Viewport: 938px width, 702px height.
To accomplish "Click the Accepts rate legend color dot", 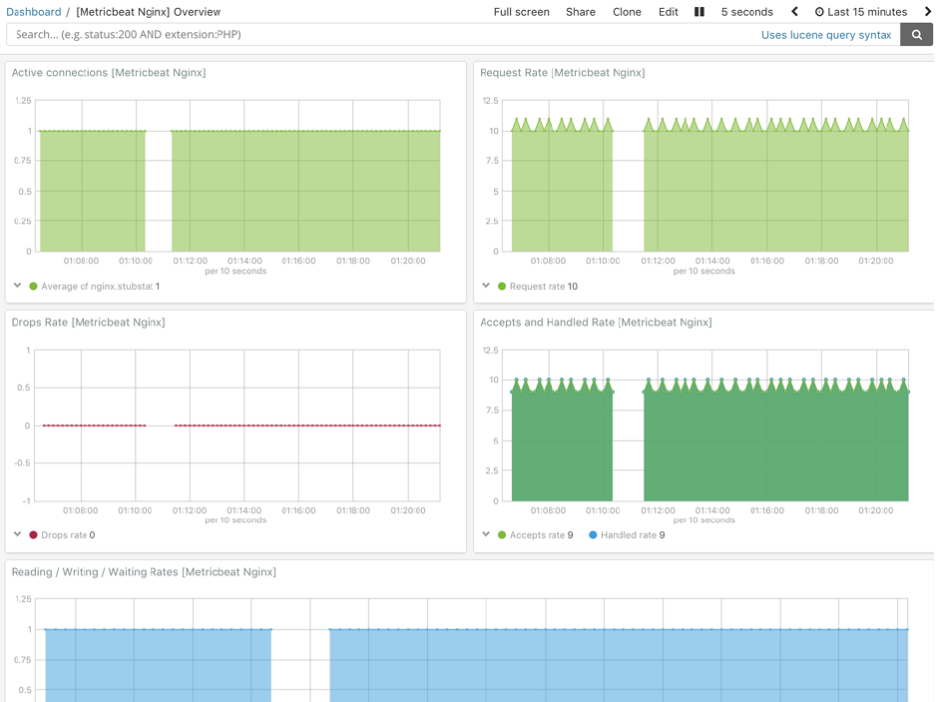I will pyautogui.click(x=502, y=535).
